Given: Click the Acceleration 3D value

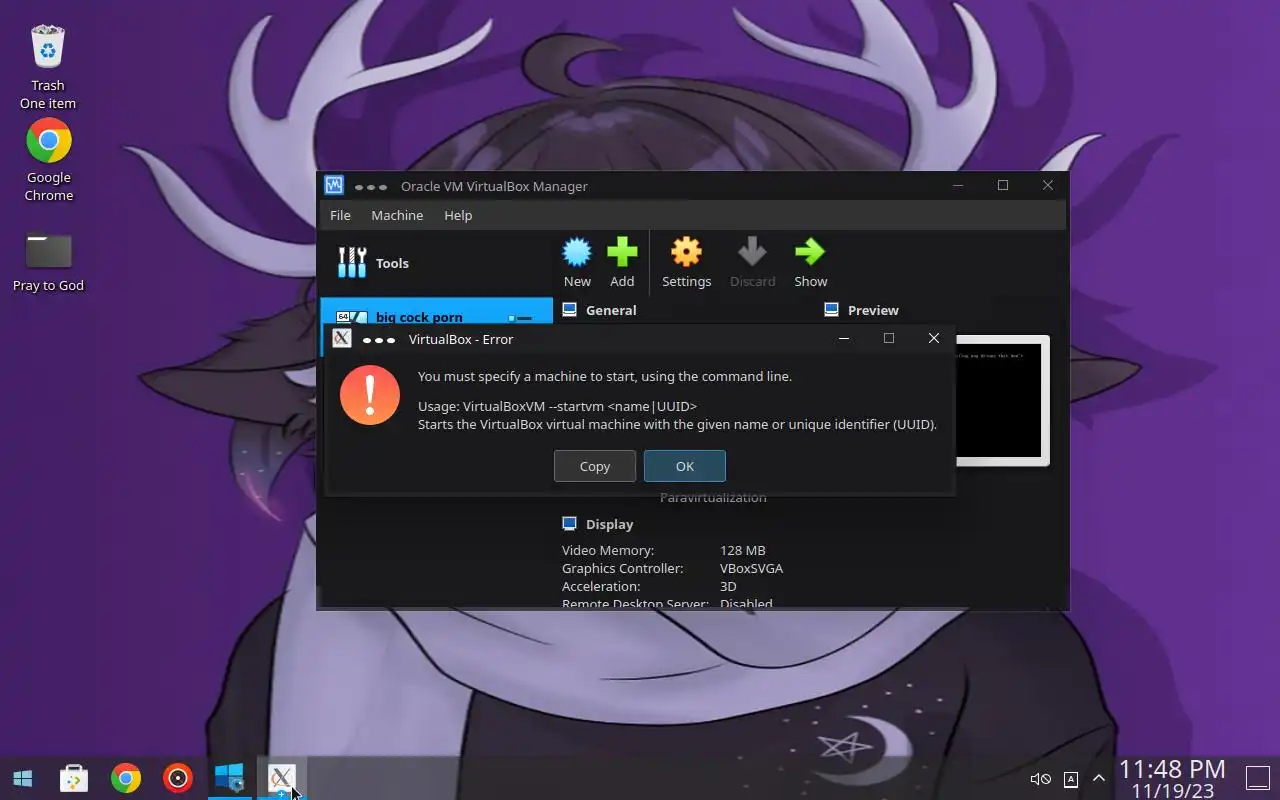Looking at the screenshot, I should [728, 586].
